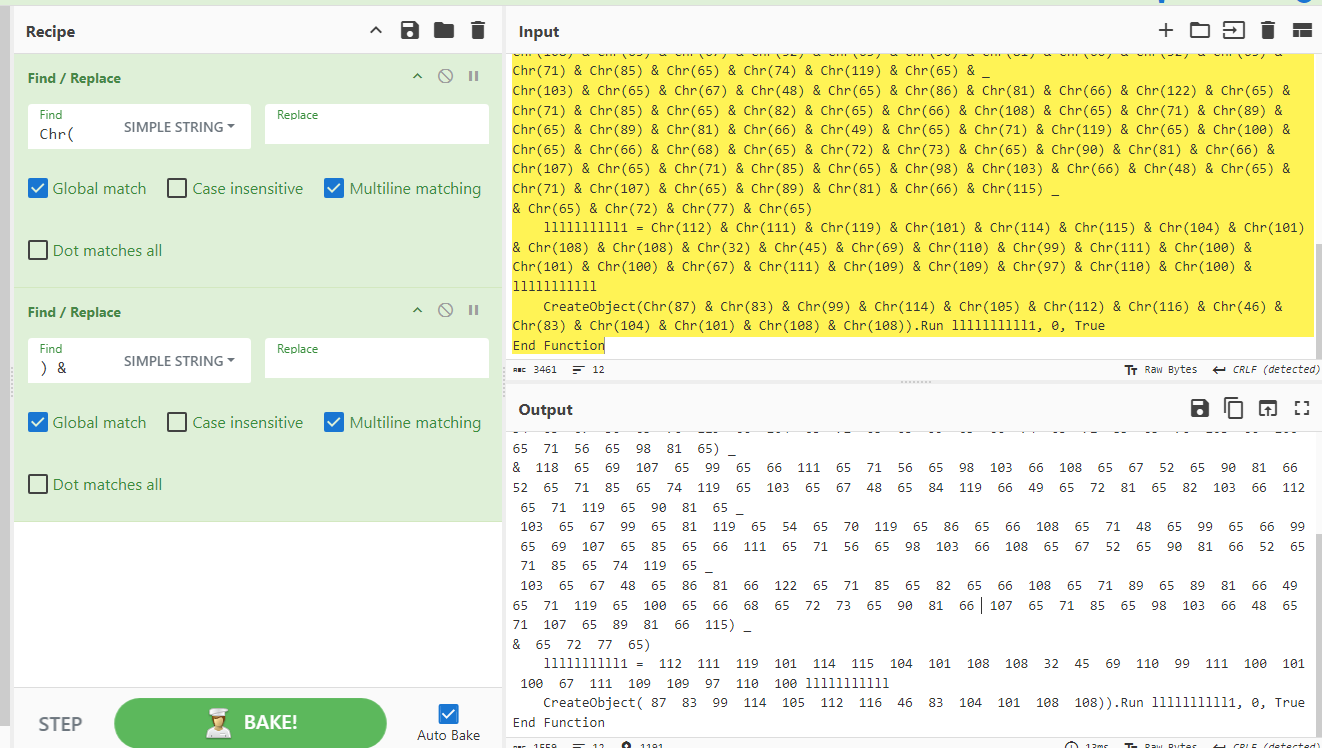The height and width of the screenshot is (748, 1322).
Task: Click the green BAKE! button
Action: coord(250,722)
